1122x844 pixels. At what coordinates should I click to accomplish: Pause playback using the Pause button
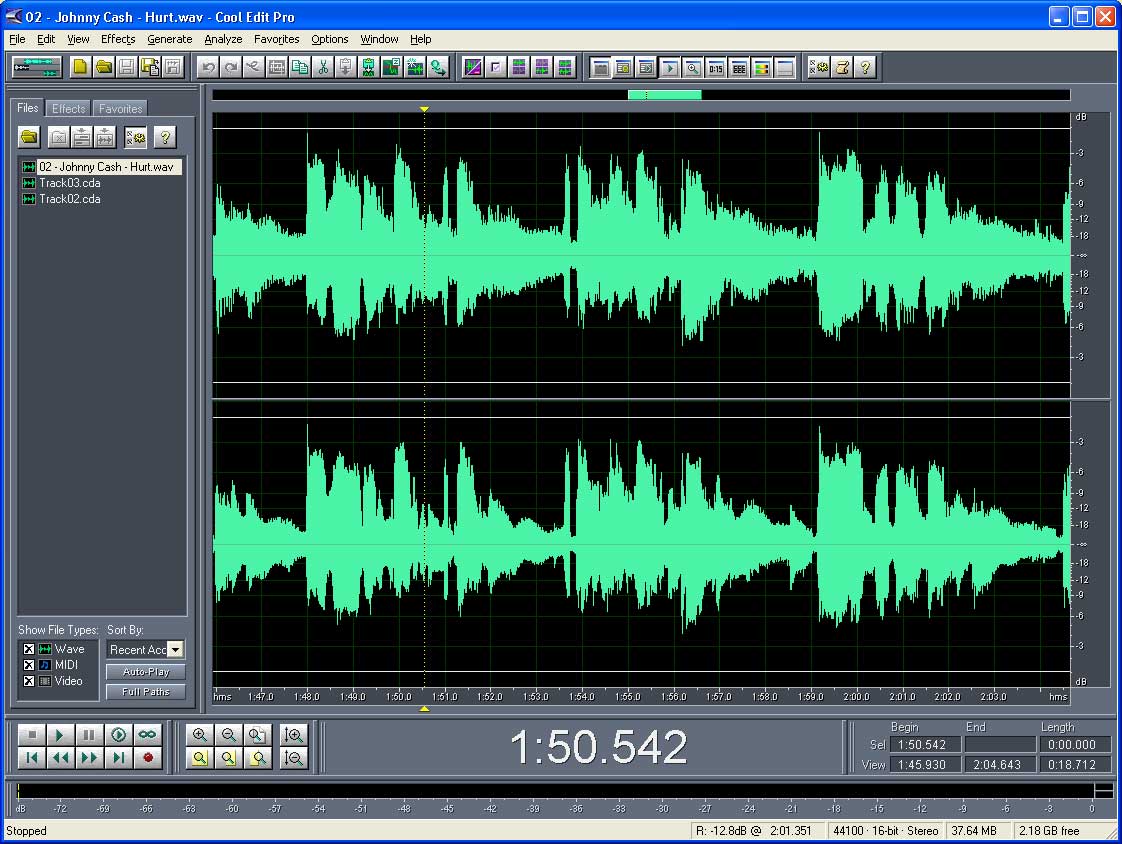(89, 734)
